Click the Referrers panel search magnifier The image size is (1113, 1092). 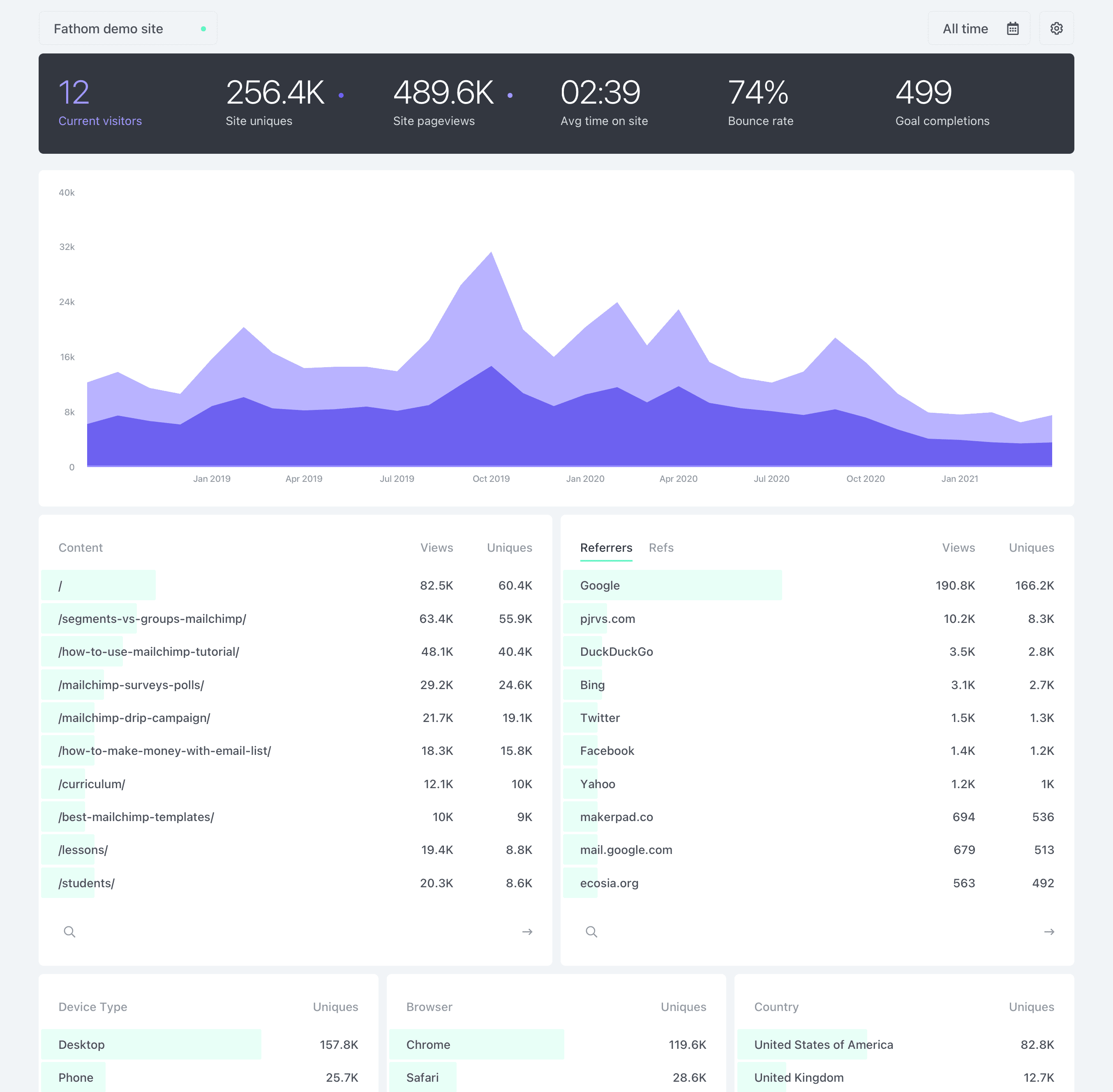[591, 931]
